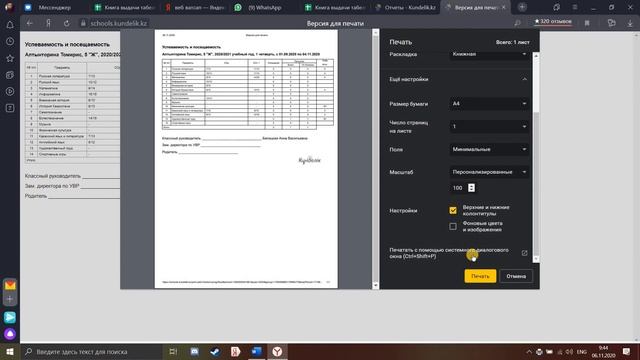Click 'Печатать с помощью системного диалогового окна' link

click(x=449, y=253)
